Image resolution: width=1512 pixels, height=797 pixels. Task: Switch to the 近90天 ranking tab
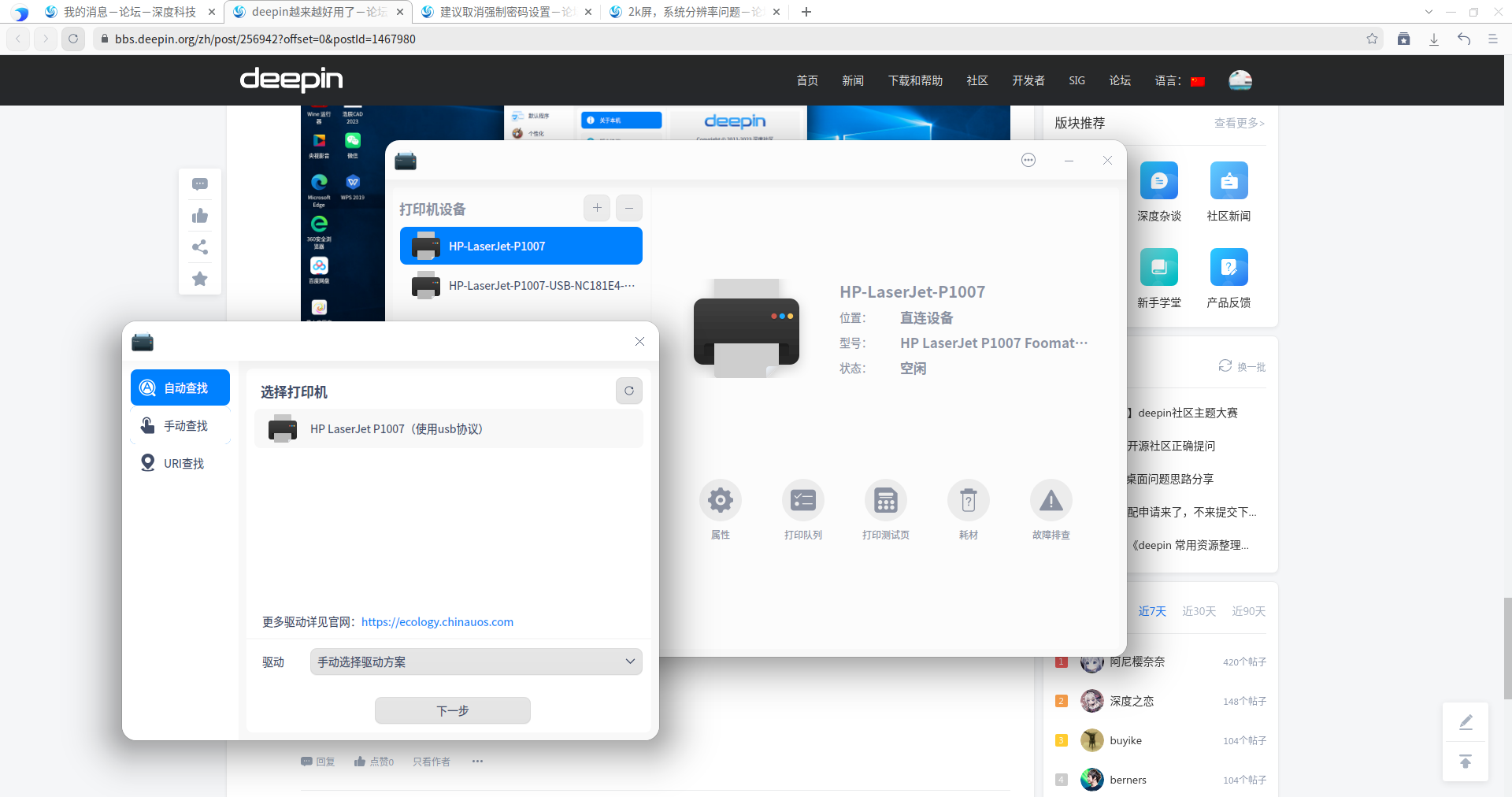(1248, 611)
